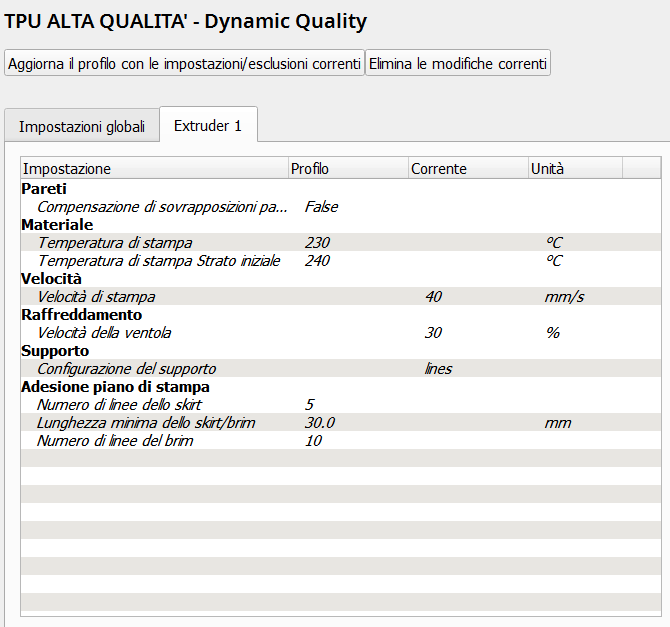This screenshot has height=627, width=670.
Task: Click the Profilo column header
Action: click(348, 168)
